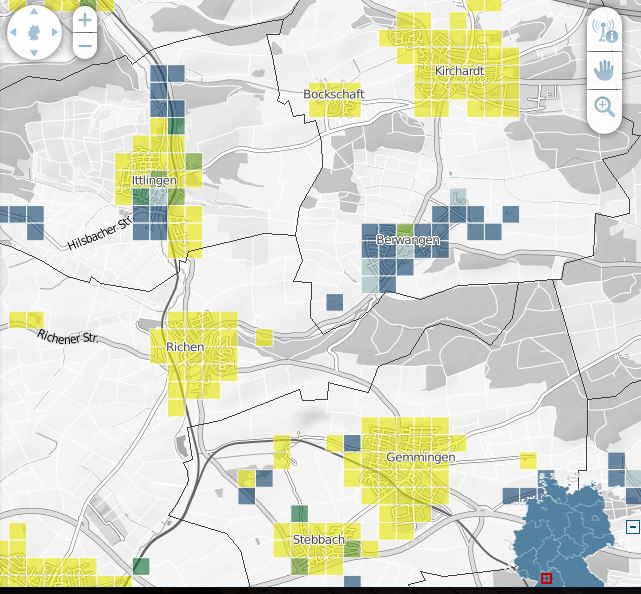Click the Ittlingen town label

point(154,180)
